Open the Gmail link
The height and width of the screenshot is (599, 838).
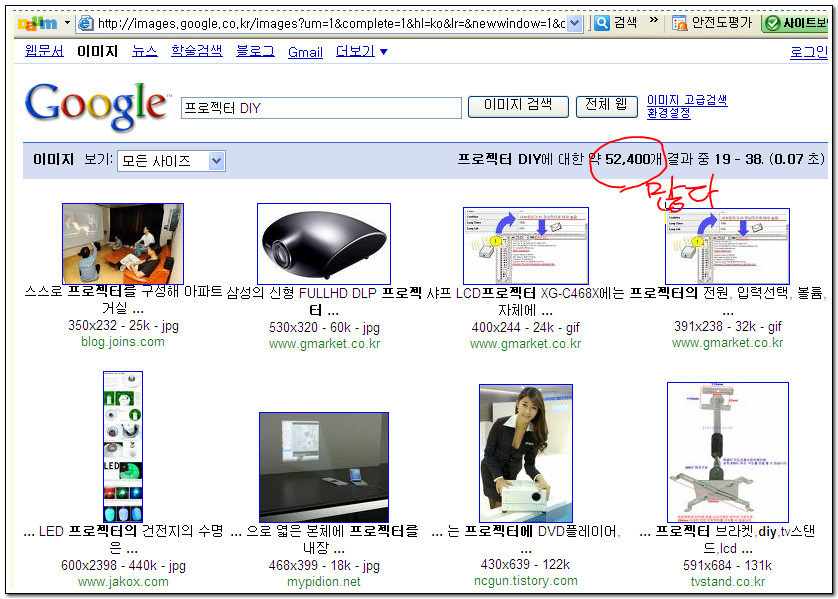click(x=305, y=52)
